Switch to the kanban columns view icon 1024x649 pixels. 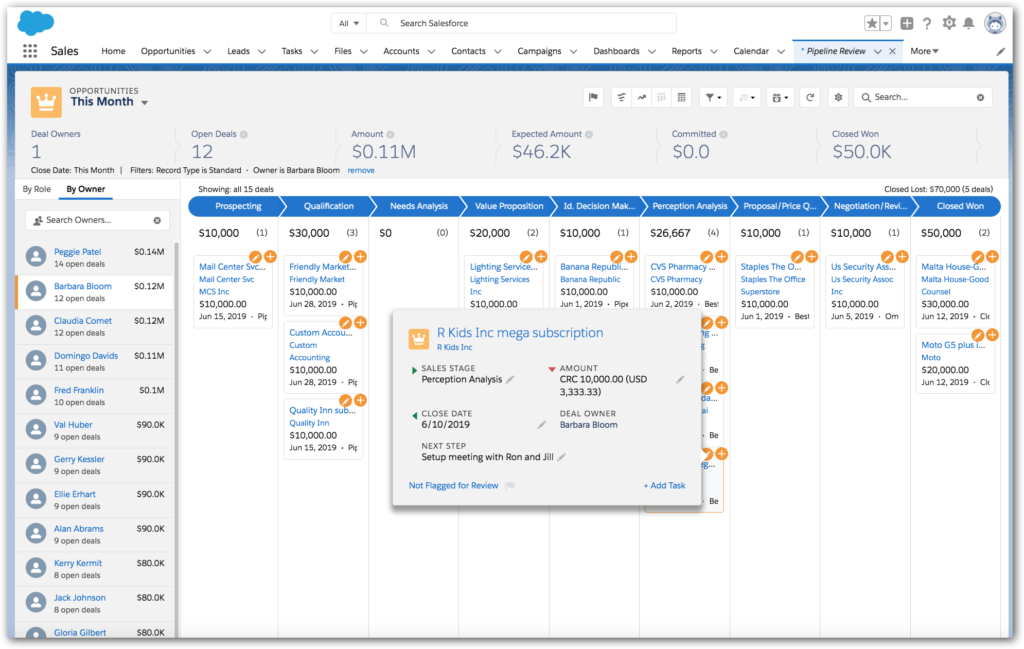pyautogui.click(x=662, y=97)
